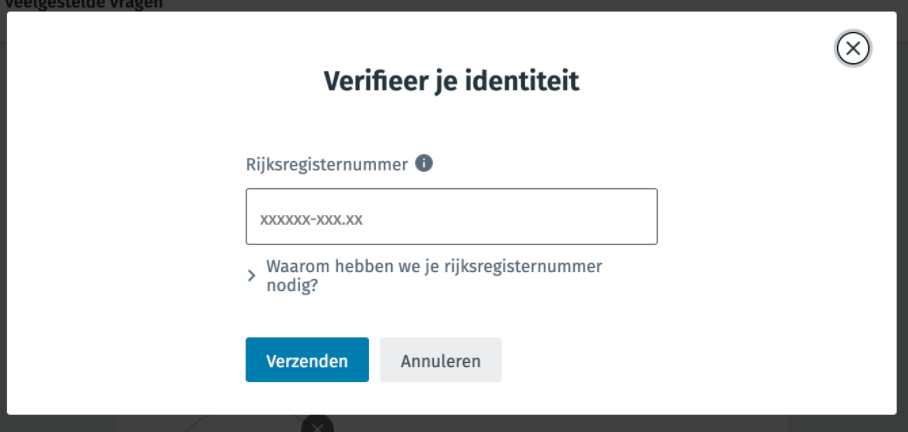Focus the Rijksregisternummer input field
The width and height of the screenshot is (908, 432).
click(x=451, y=217)
